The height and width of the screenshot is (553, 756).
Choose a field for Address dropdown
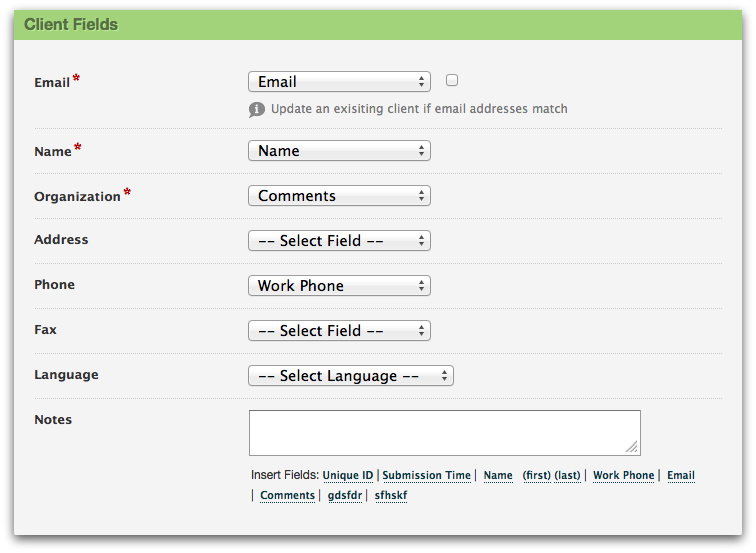pyautogui.click(x=339, y=241)
